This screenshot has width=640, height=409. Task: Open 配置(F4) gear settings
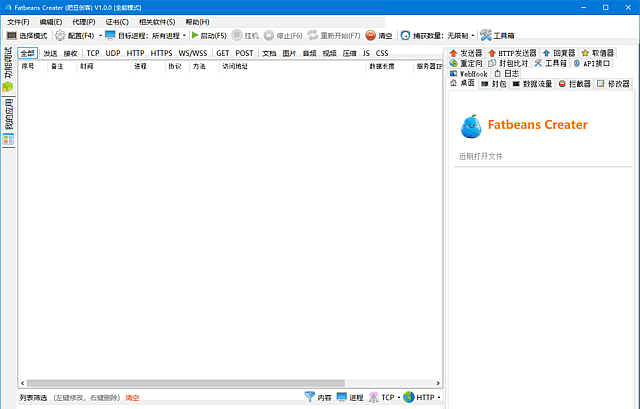coord(75,36)
